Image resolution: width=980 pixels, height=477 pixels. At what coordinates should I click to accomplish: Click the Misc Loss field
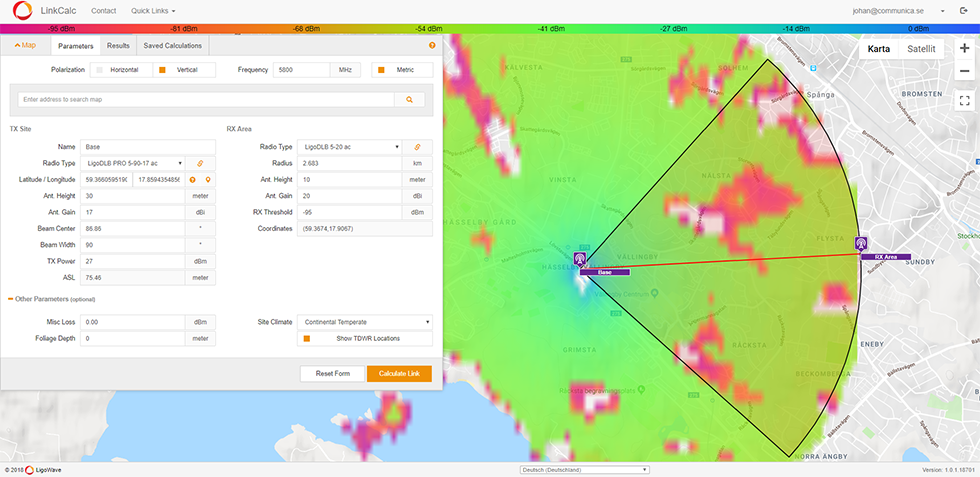[132, 323]
